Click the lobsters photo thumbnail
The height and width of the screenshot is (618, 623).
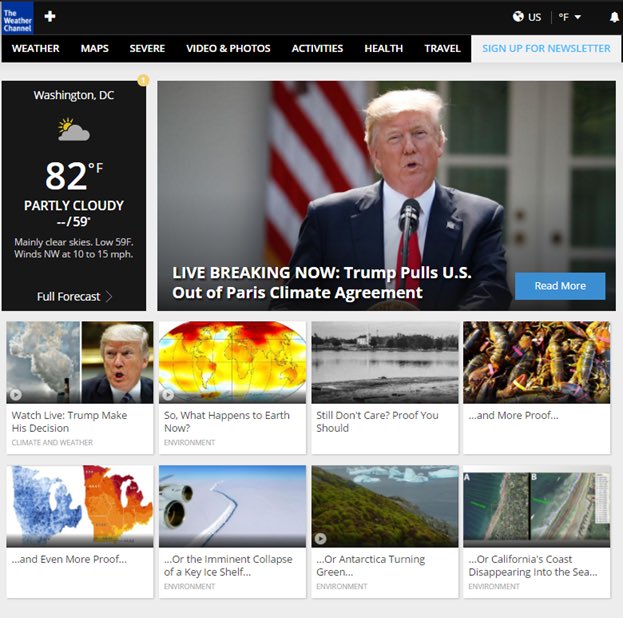536,362
